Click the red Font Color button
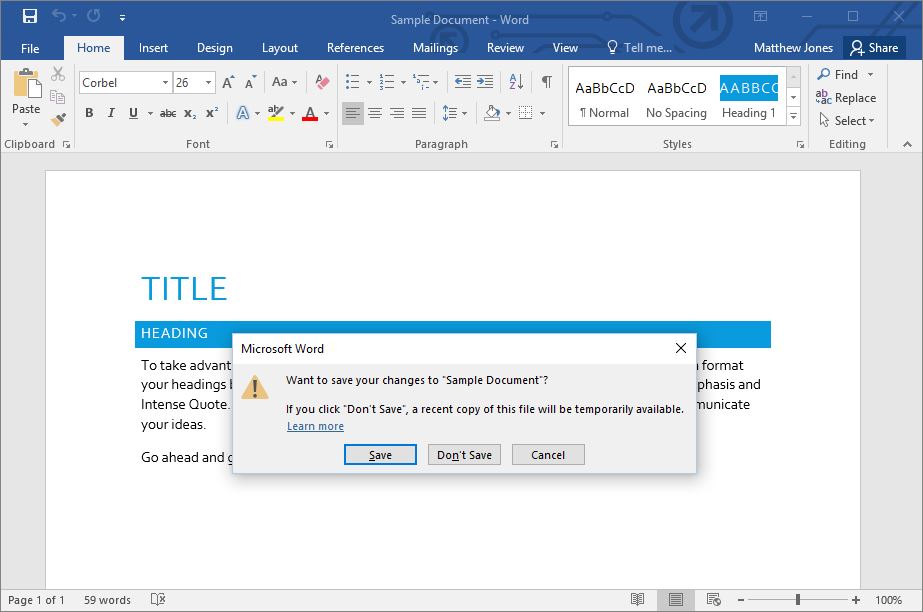Viewport: 923px width, 612px height. coord(310,113)
